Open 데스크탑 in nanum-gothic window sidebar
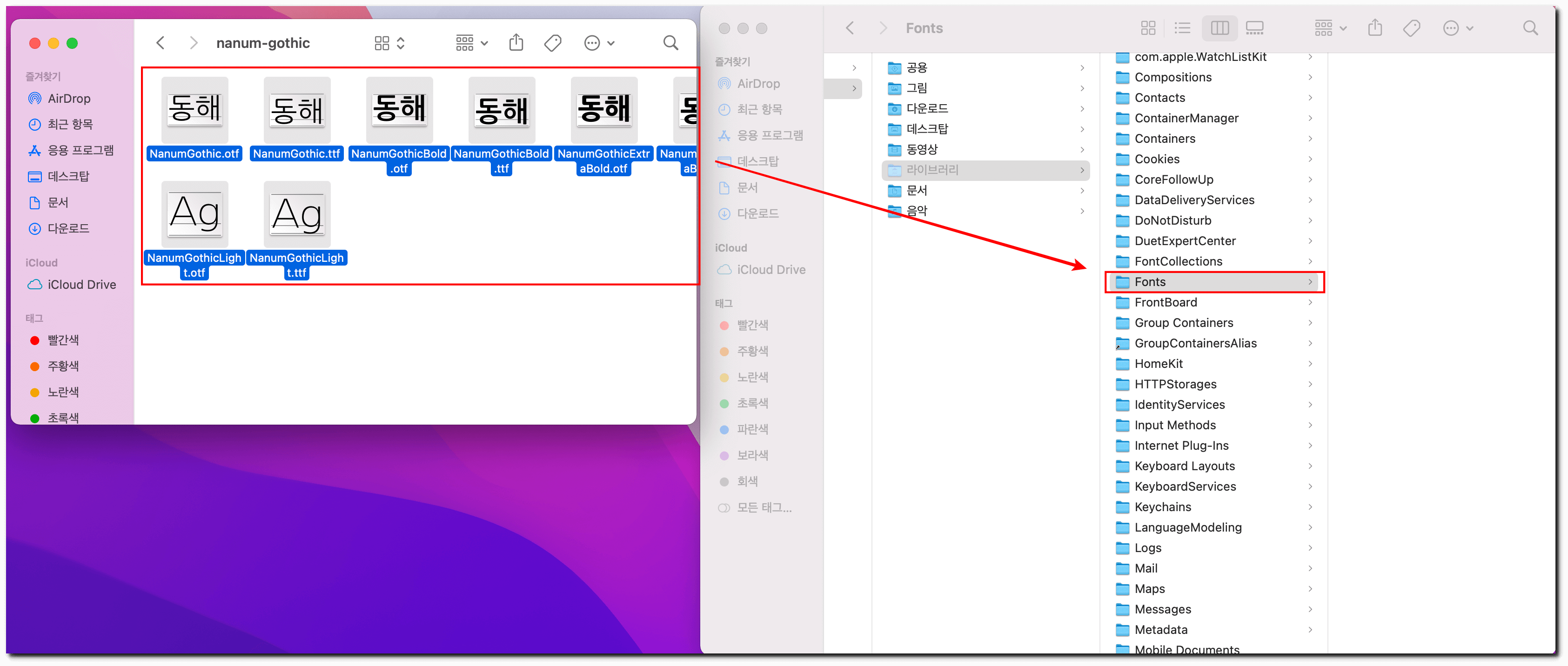 59,176
